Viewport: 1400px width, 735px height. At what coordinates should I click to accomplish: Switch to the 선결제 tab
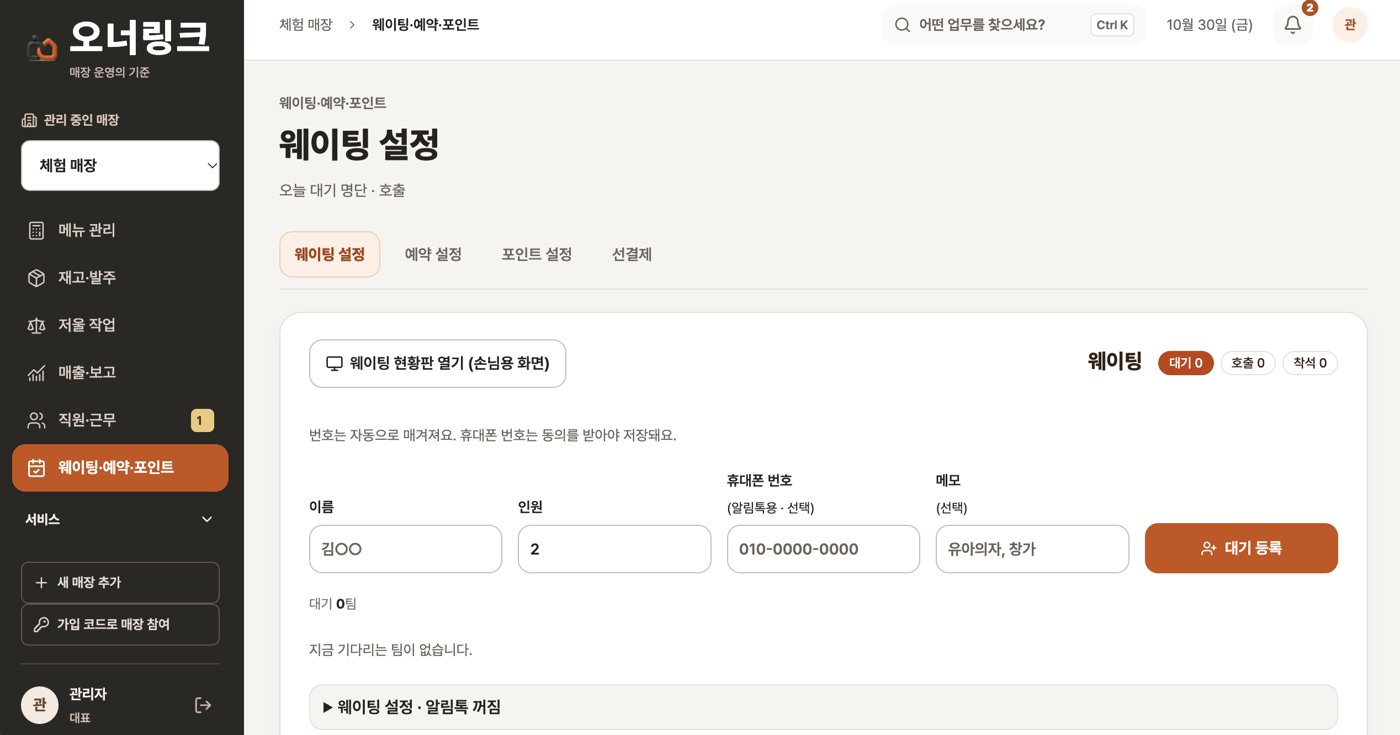632,254
